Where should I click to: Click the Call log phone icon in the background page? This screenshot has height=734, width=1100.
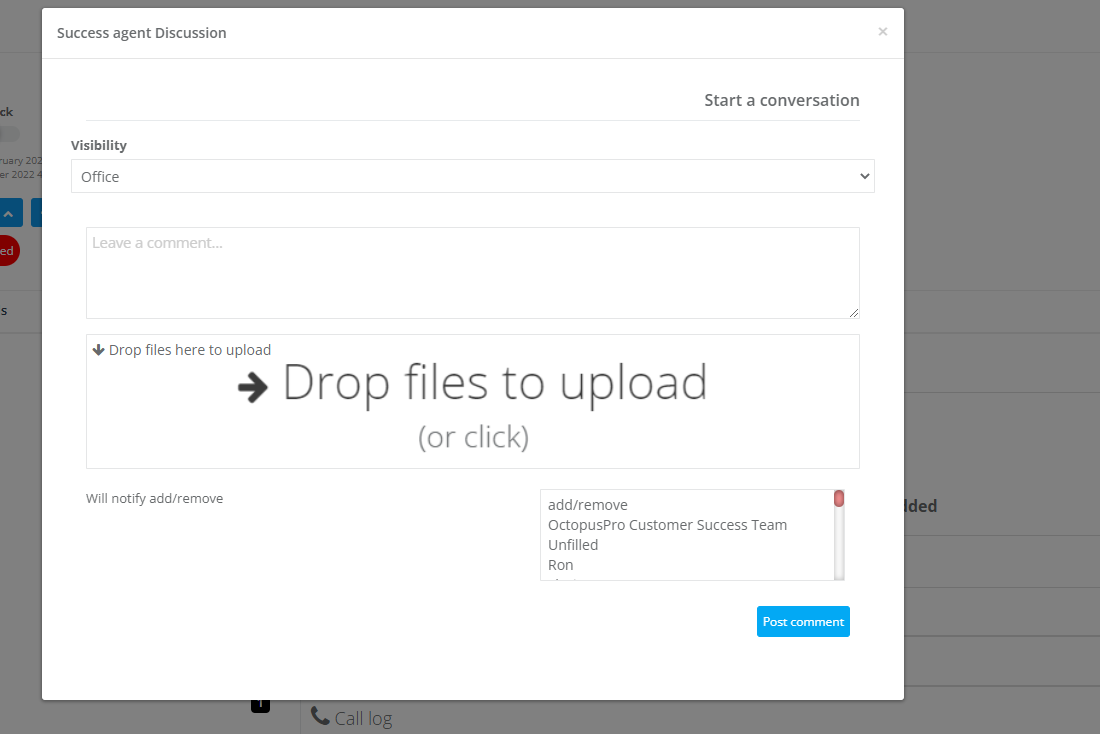[320, 716]
